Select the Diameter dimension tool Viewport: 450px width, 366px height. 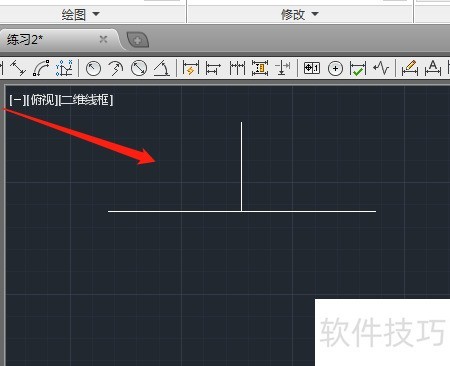tap(139, 68)
